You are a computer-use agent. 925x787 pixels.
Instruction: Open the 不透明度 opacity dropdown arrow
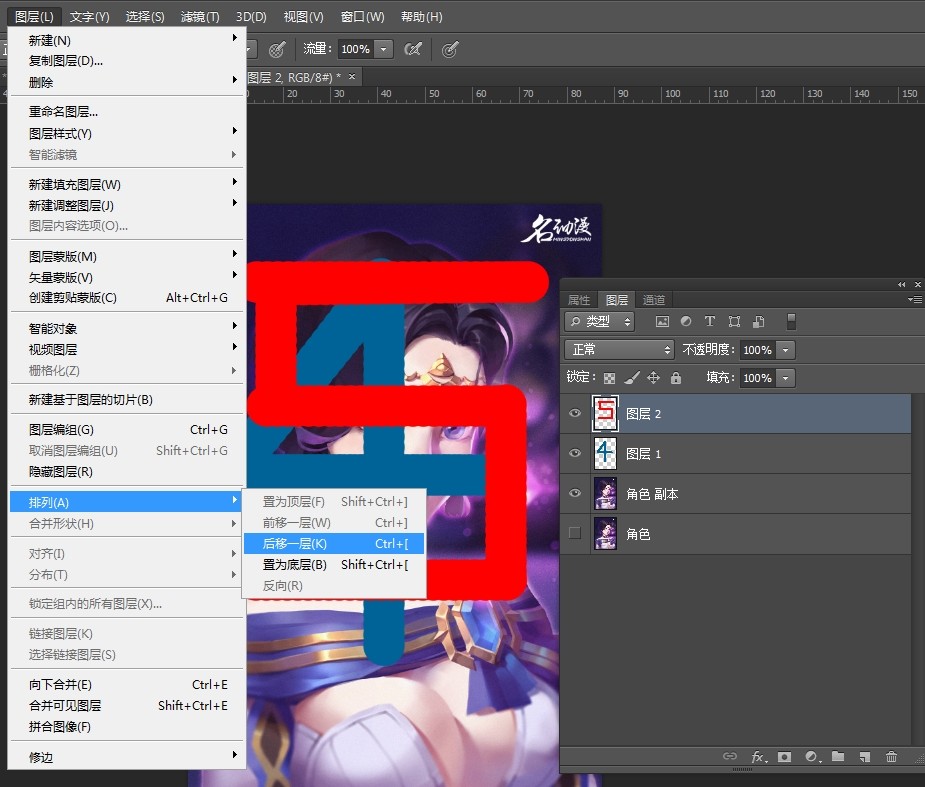click(785, 350)
